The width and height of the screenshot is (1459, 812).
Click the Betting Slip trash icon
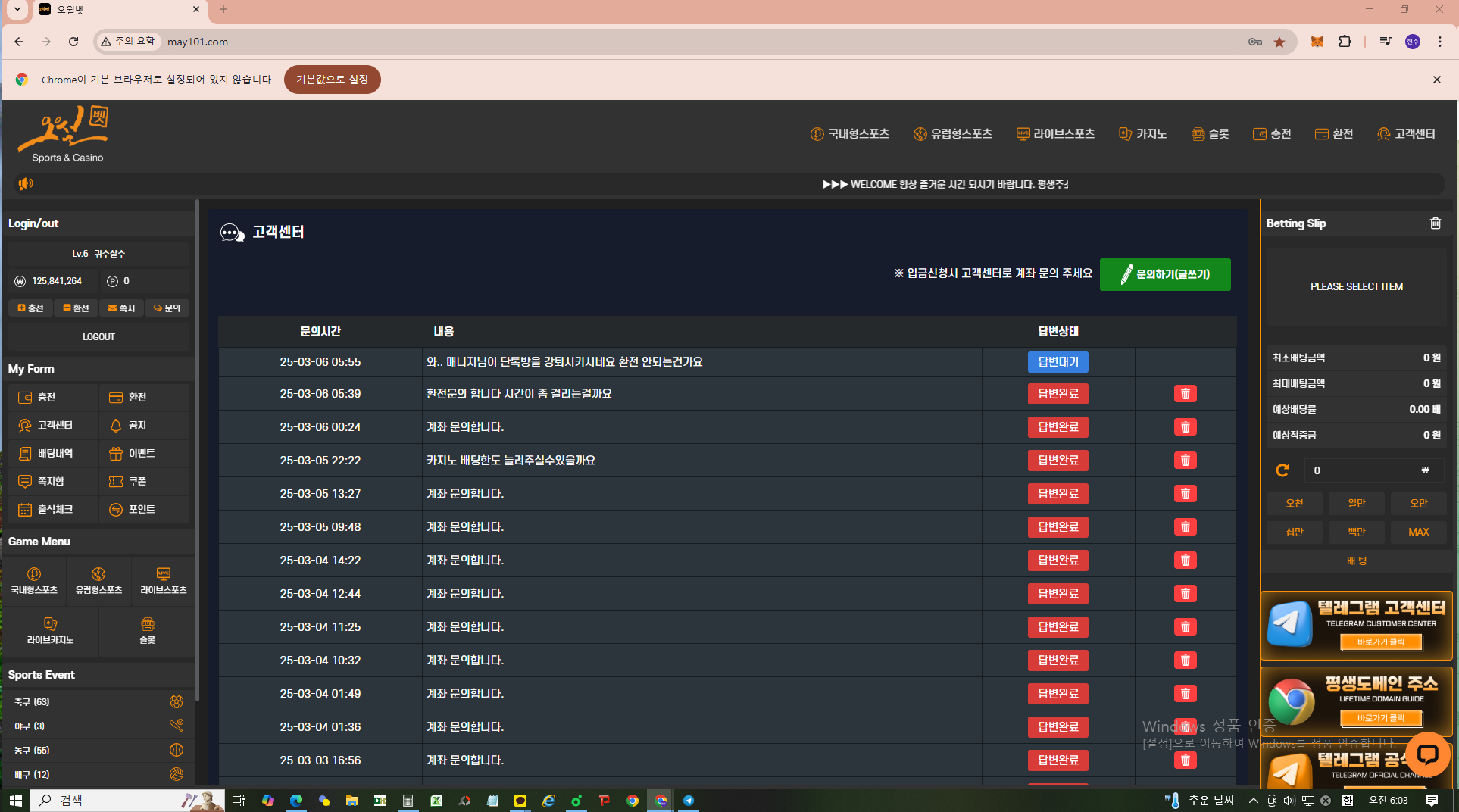tap(1435, 223)
